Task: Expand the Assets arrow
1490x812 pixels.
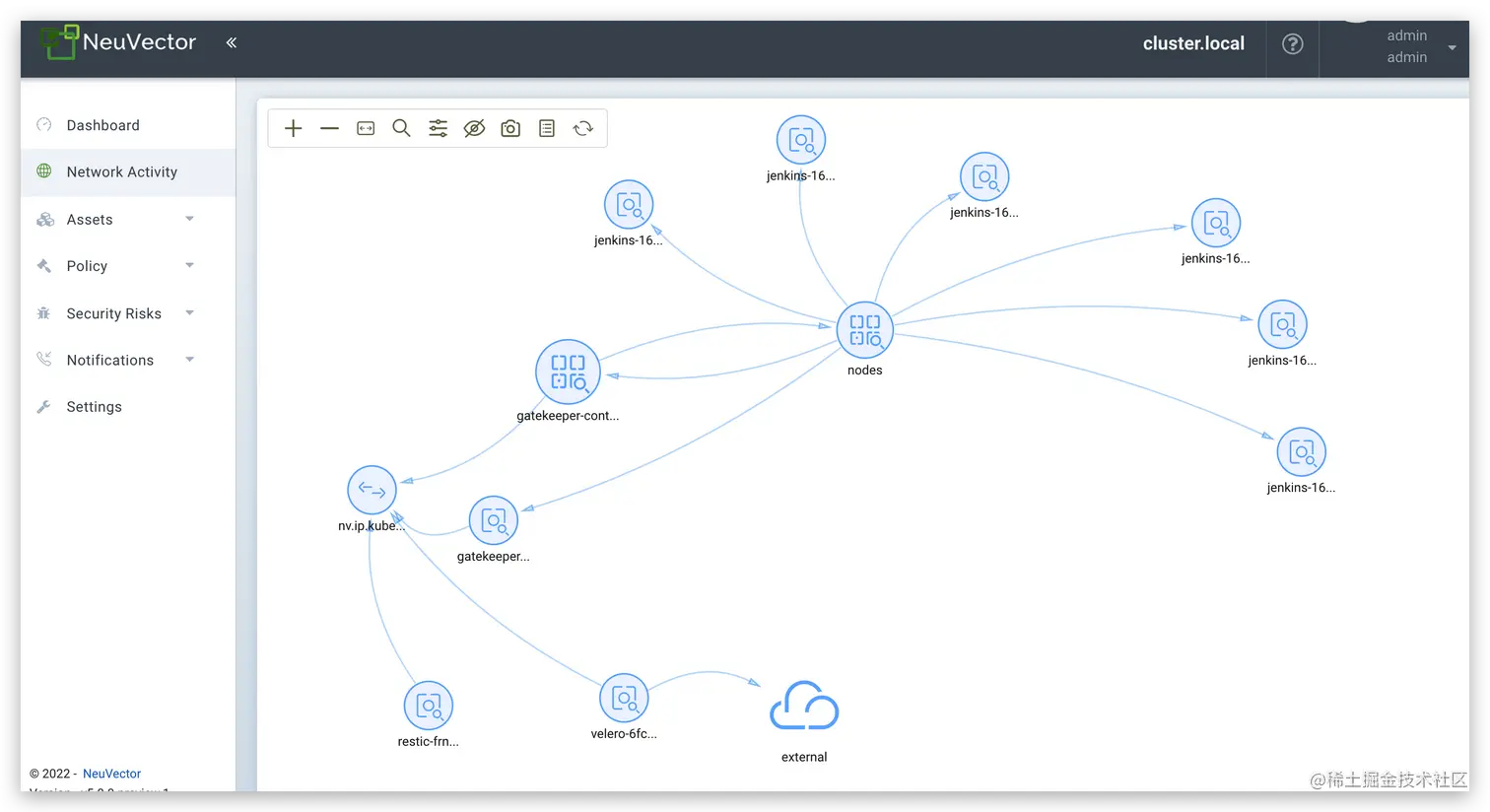Action: pos(189,219)
